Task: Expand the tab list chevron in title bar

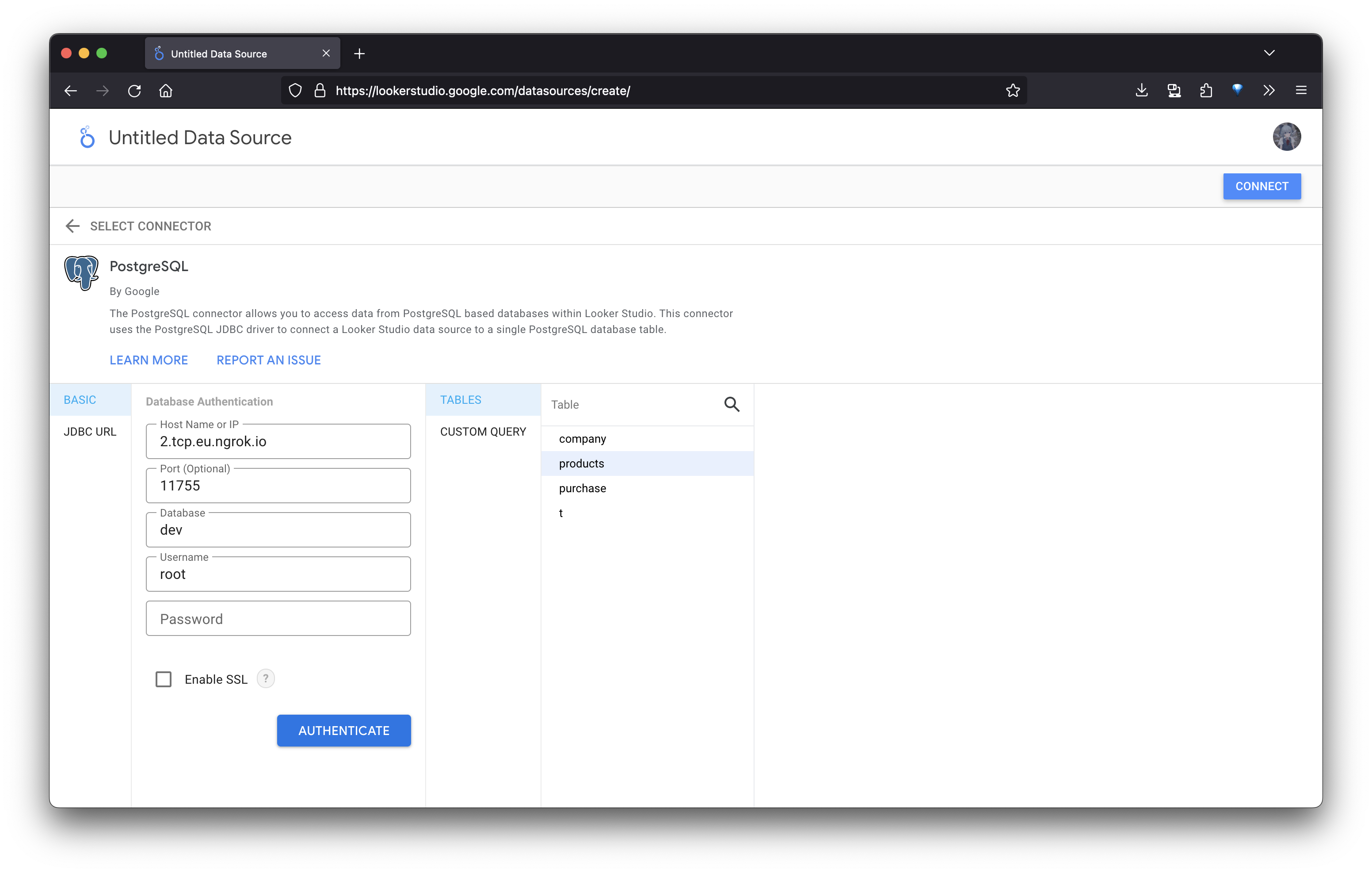Action: [1269, 53]
